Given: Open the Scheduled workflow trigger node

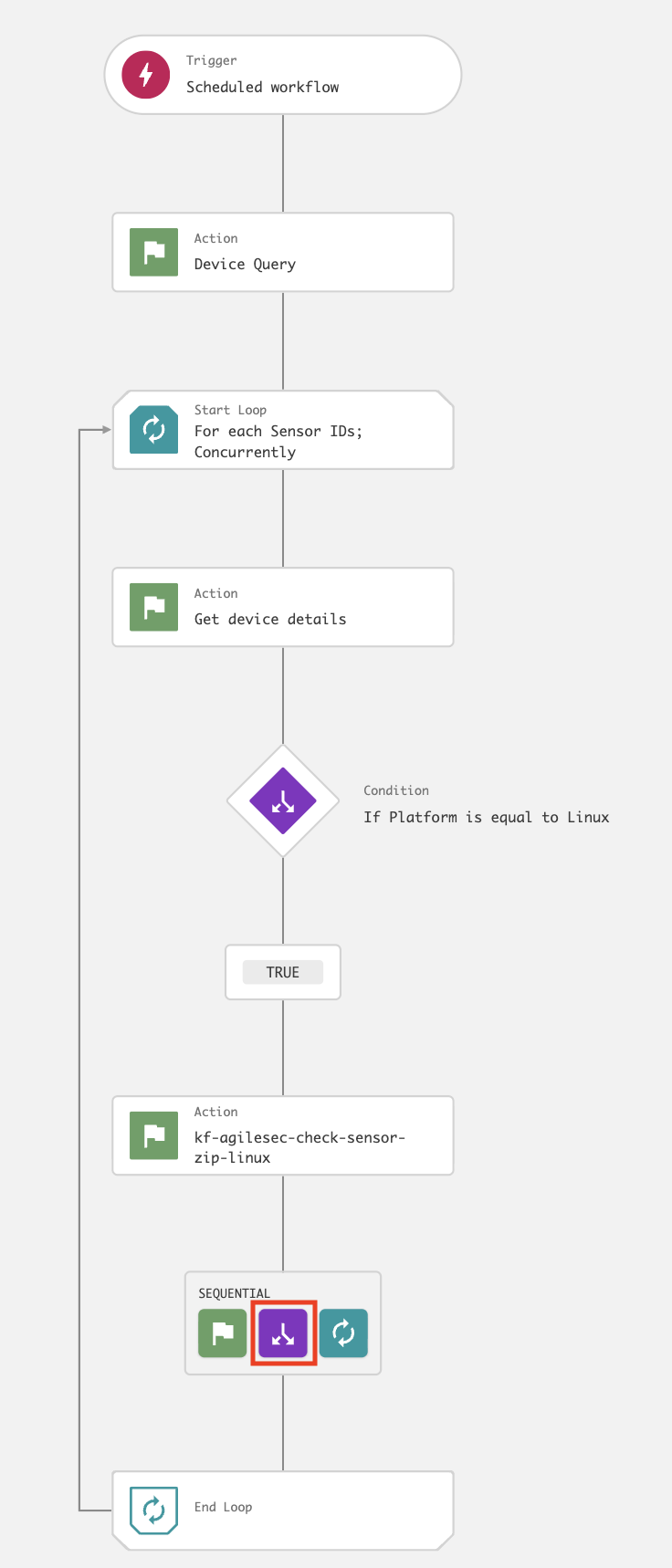Looking at the screenshot, I should click(263, 87).
